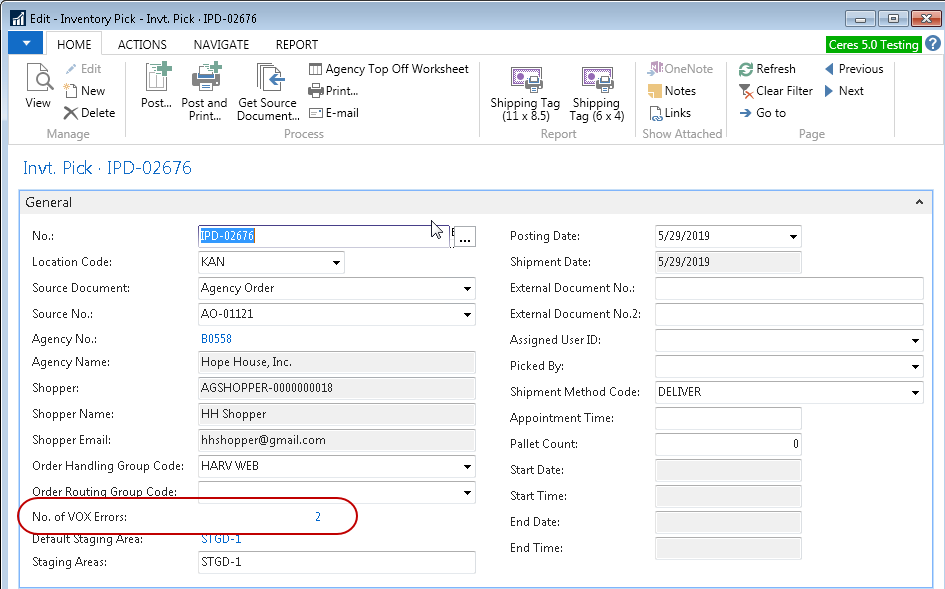Click the help question mark icon
Image resolution: width=945 pixels, height=589 pixels.
pyautogui.click(x=932, y=44)
